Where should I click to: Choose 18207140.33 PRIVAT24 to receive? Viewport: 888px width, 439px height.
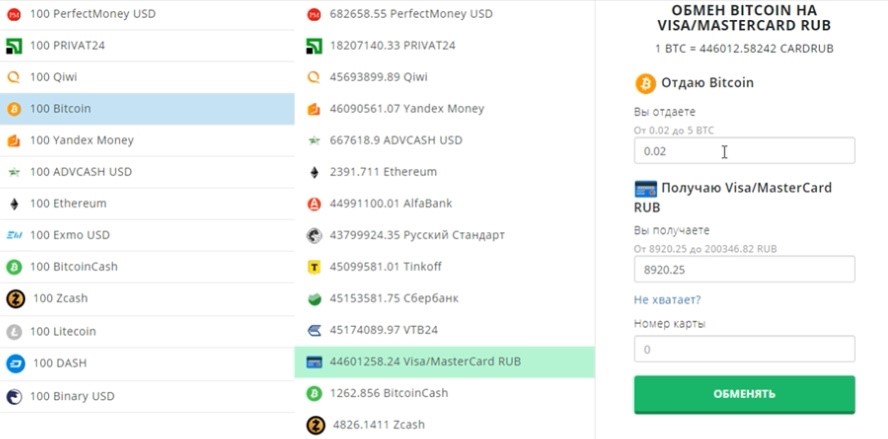[445, 46]
